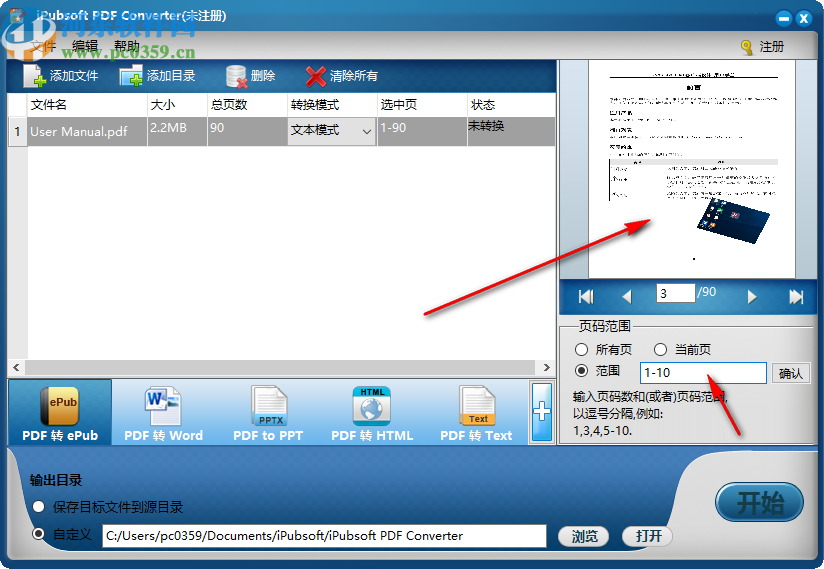
Task: Click the Browse (浏览) button
Action: (x=584, y=536)
